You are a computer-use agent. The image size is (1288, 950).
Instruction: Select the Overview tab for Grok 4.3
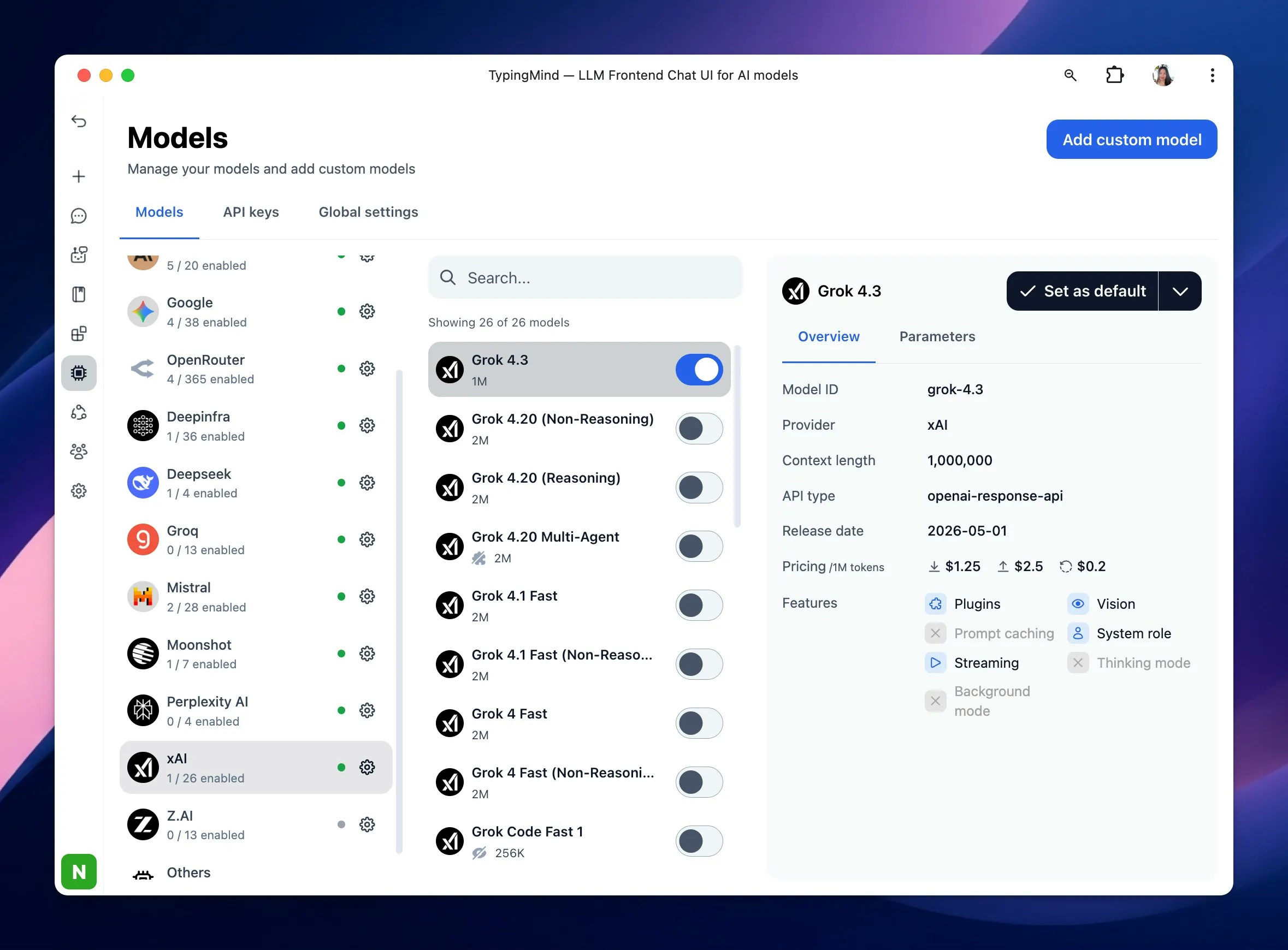[x=829, y=336]
